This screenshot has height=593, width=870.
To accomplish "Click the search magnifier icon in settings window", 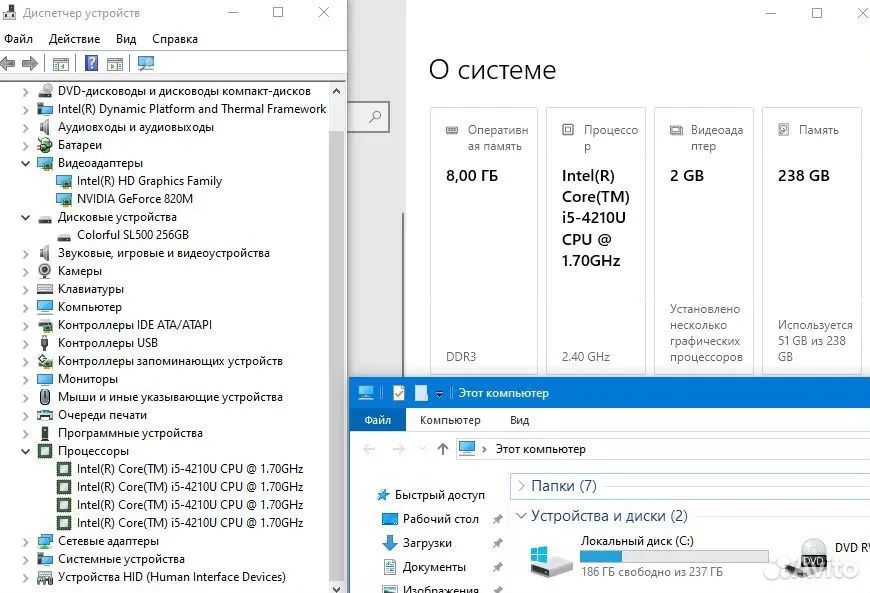I will [375, 116].
